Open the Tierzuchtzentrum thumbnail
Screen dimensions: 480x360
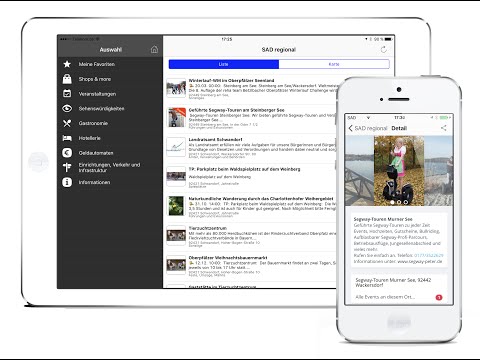(176, 235)
